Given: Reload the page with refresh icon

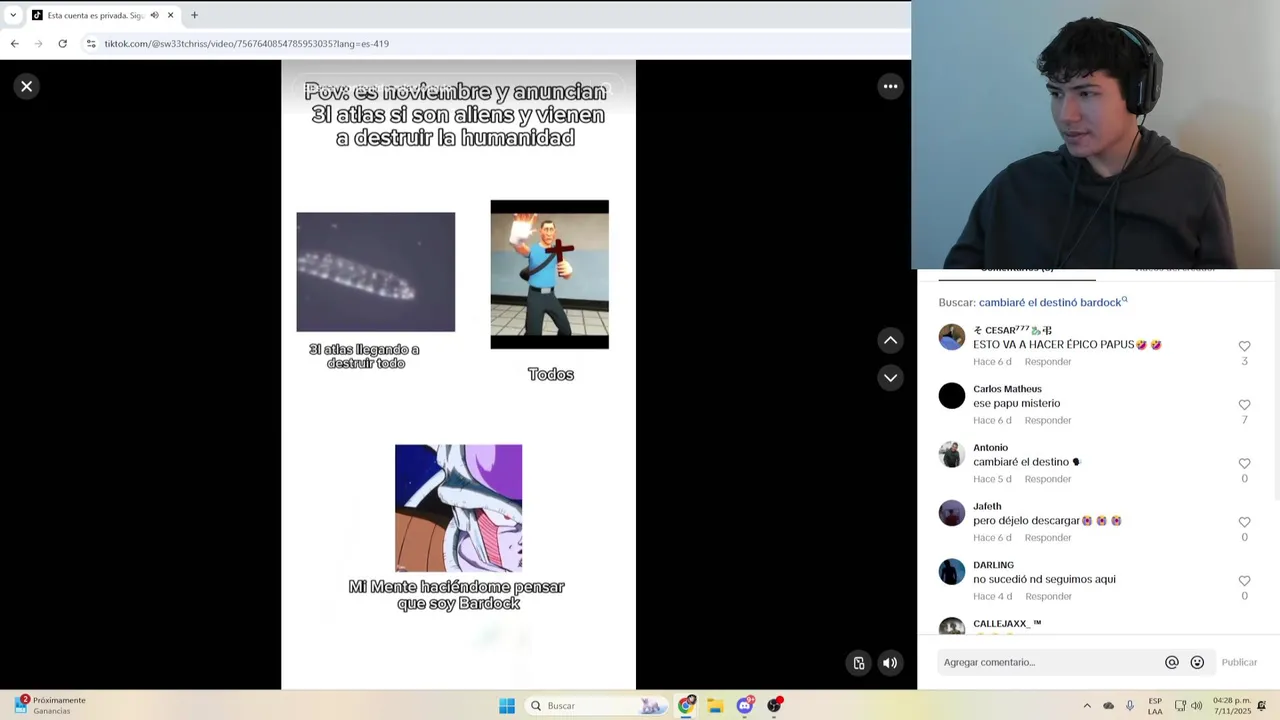Looking at the screenshot, I should click(62, 44).
